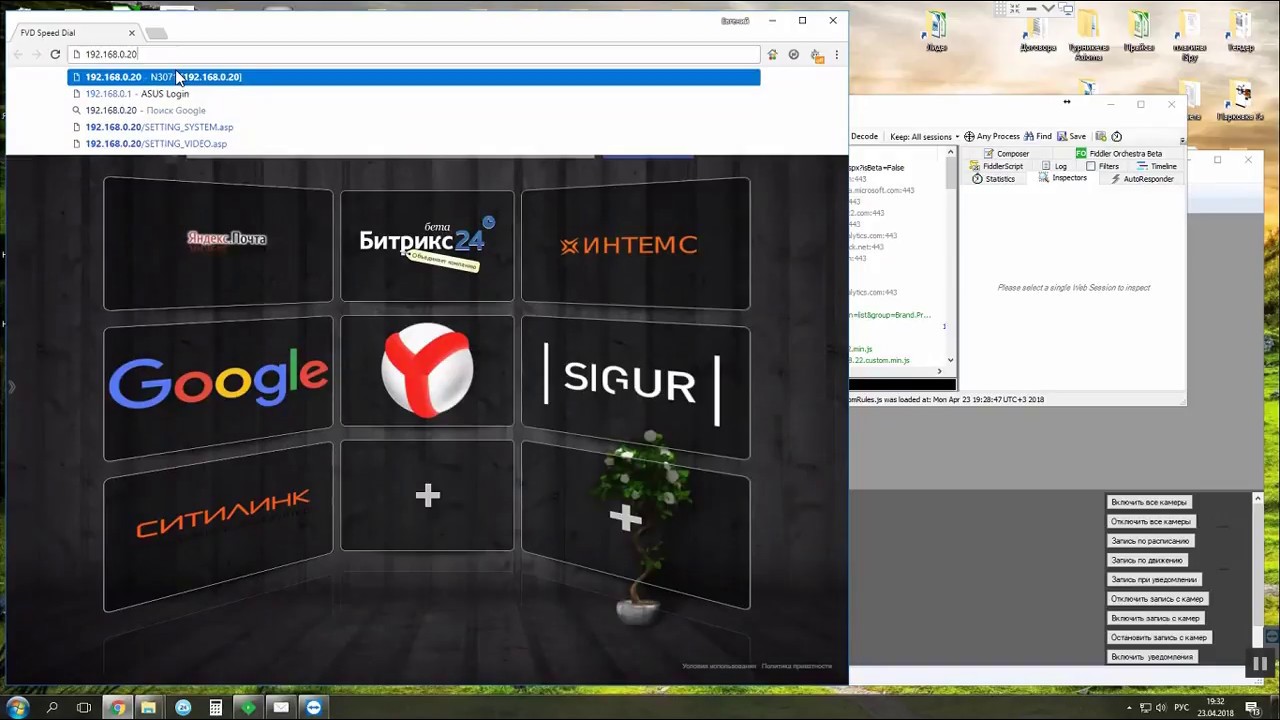Switch to the FiddlerScript tab
This screenshot has height=720, width=1280.
click(x=996, y=166)
